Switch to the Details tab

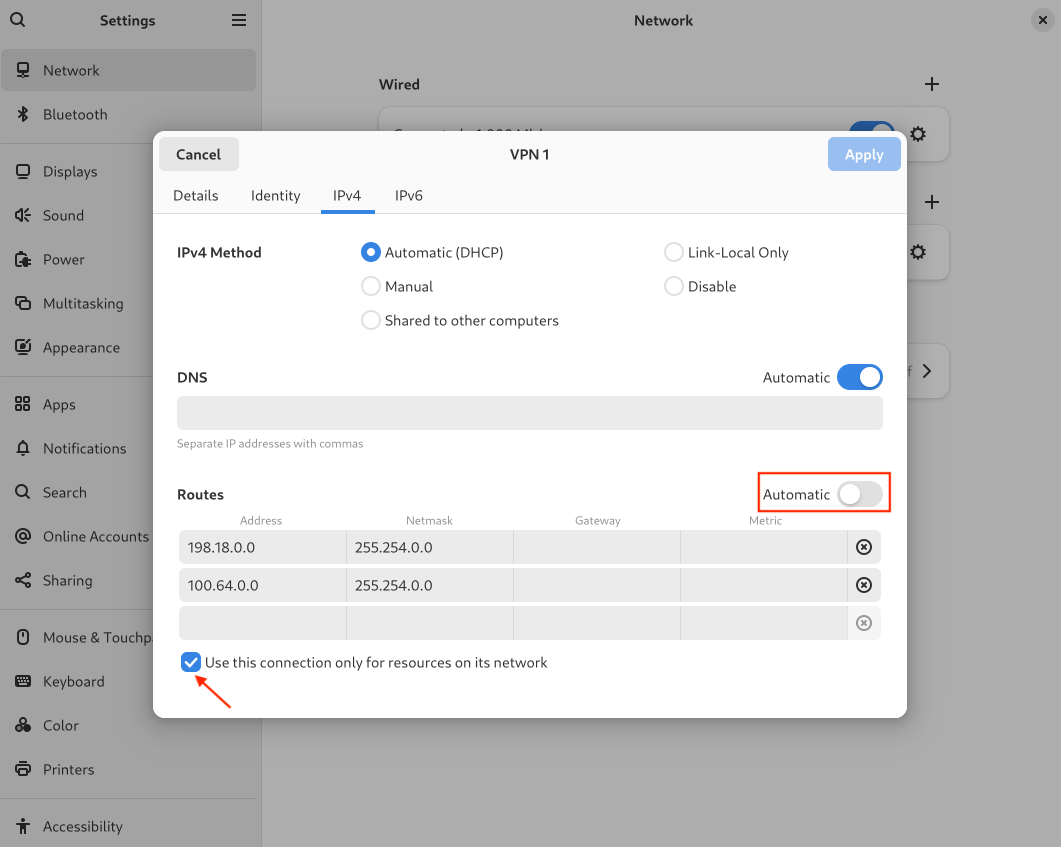(x=196, y=196)
